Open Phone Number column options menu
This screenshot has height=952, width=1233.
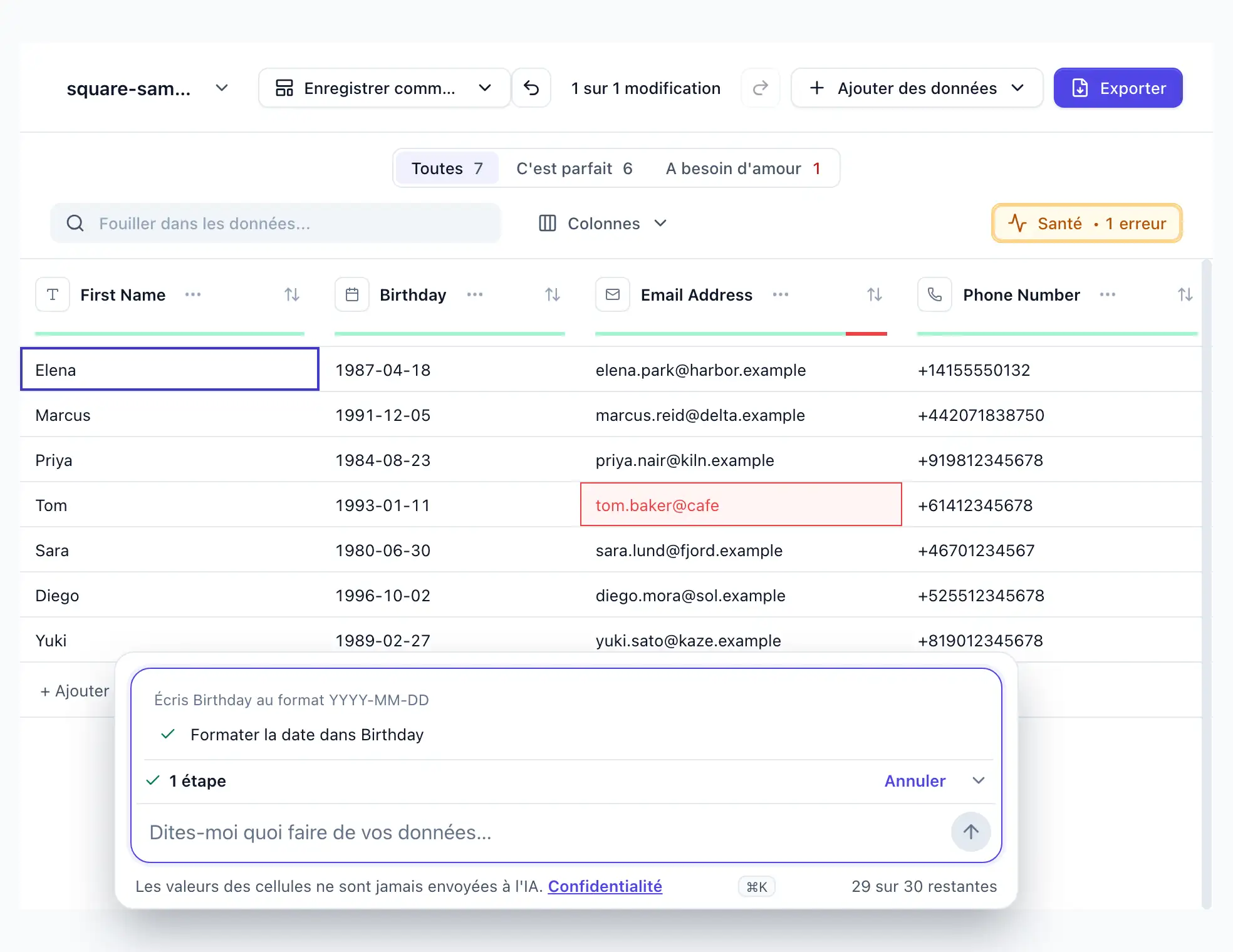(1108, 294)
